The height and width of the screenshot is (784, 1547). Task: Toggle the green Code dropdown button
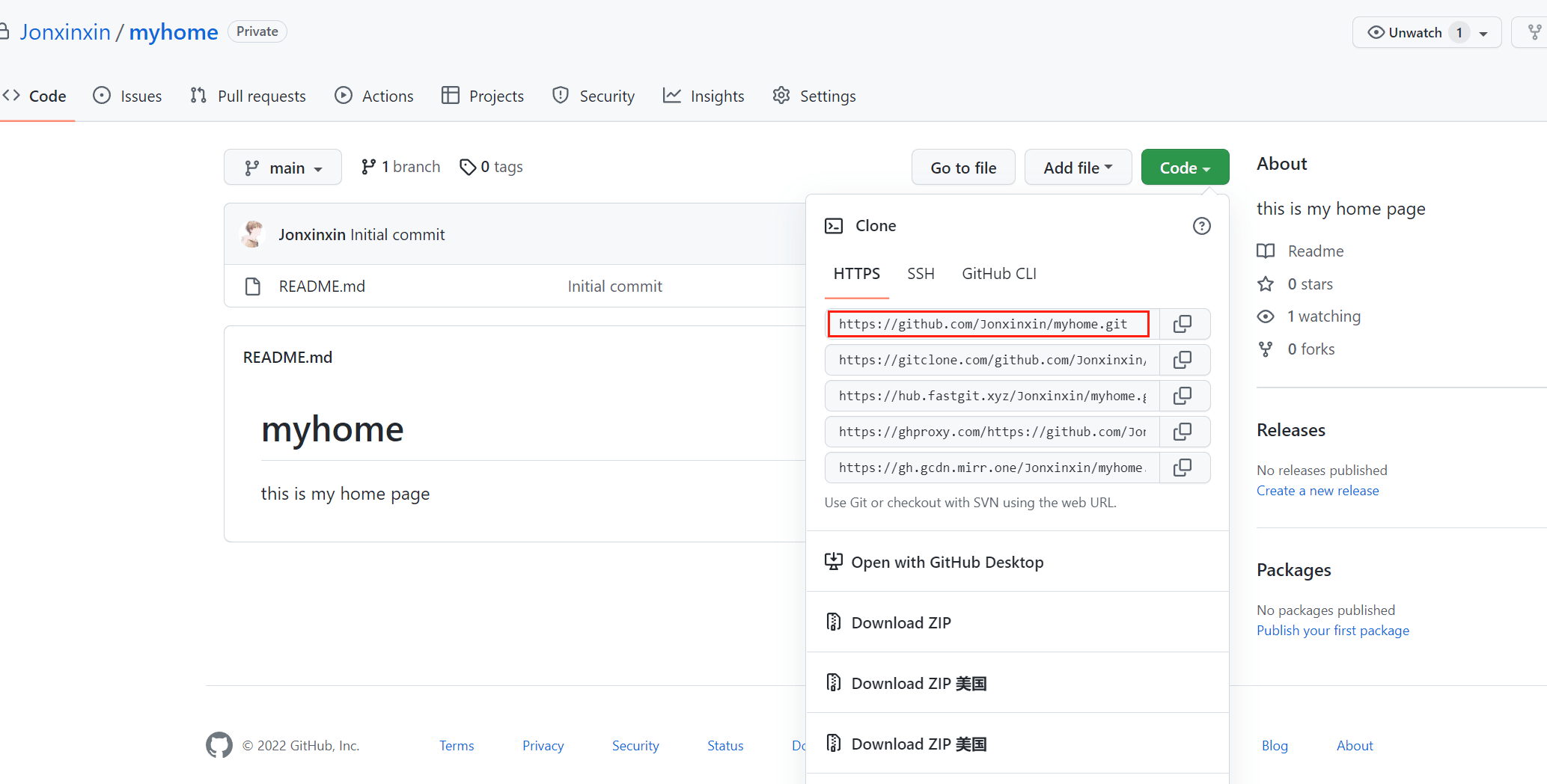click(1184, 168)
